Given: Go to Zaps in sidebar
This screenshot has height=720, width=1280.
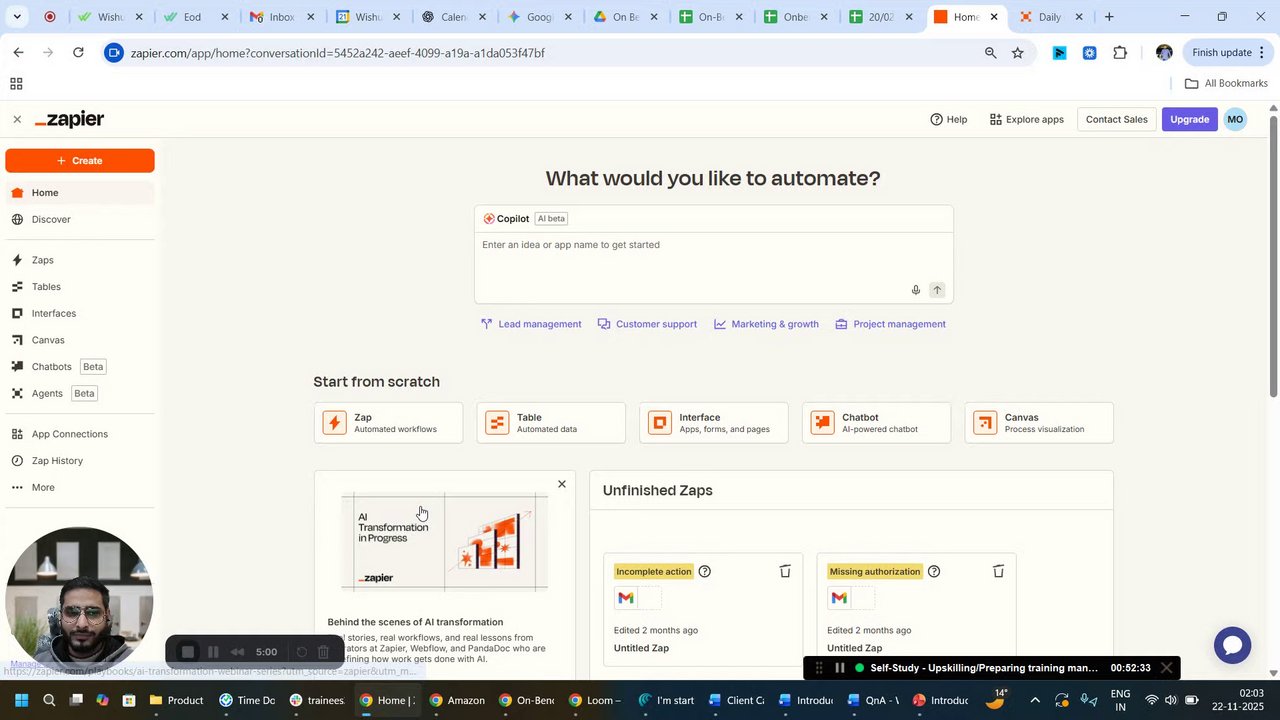Looking at the screenshot, I should [x=80, y=260].
